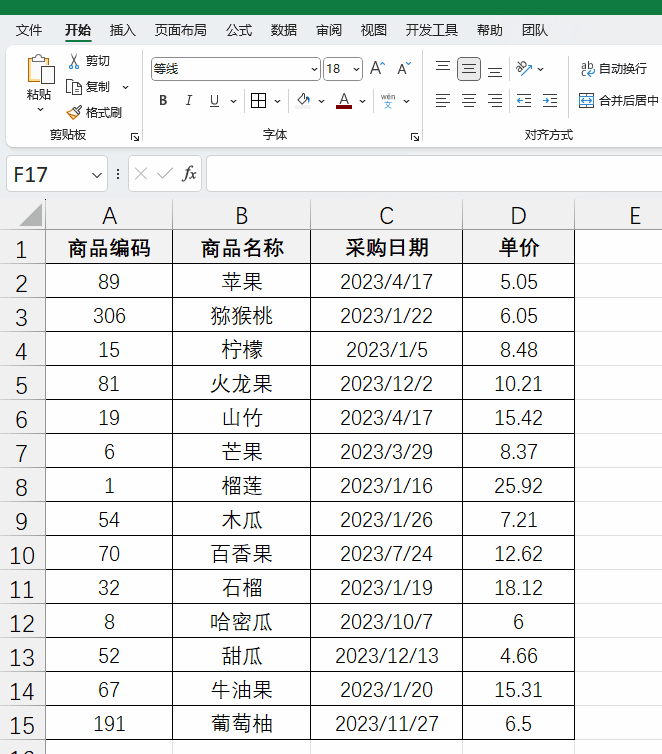
Task: Increase font size with the larger A icon
Action: [377, 68]
